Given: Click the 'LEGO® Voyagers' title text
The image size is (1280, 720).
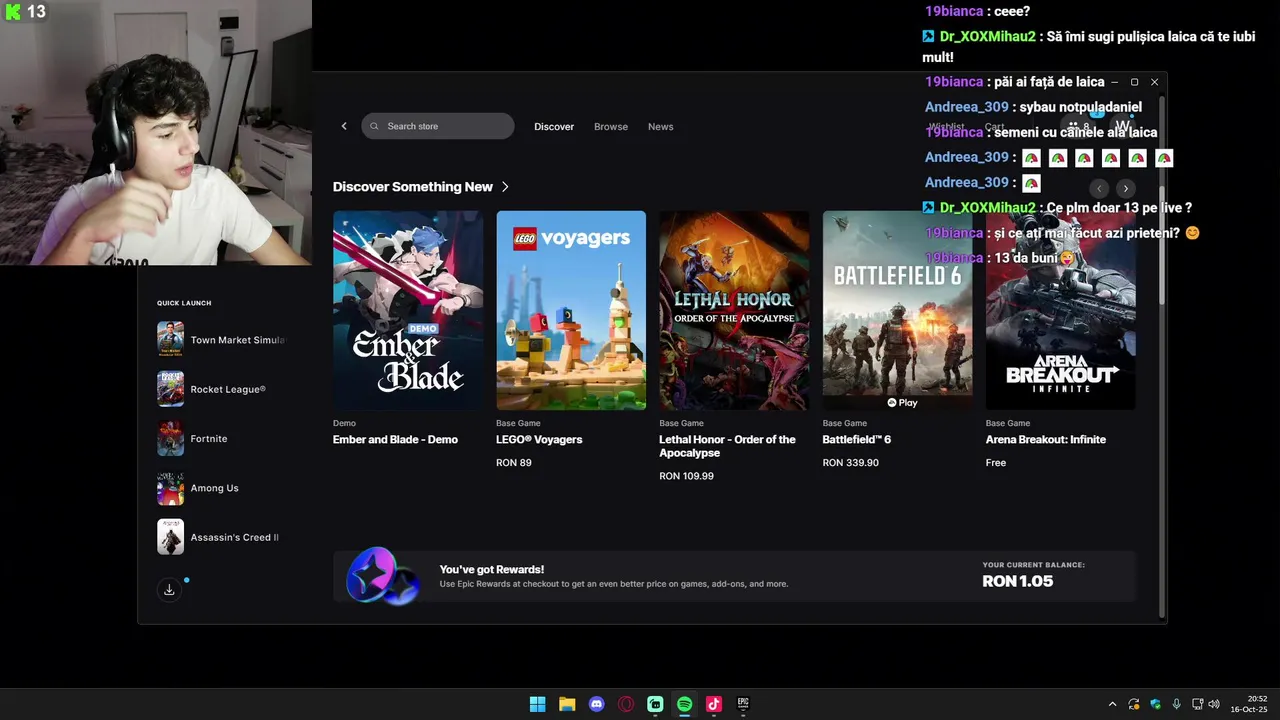Looking at the screenshot, I should [x=539, y=439].
